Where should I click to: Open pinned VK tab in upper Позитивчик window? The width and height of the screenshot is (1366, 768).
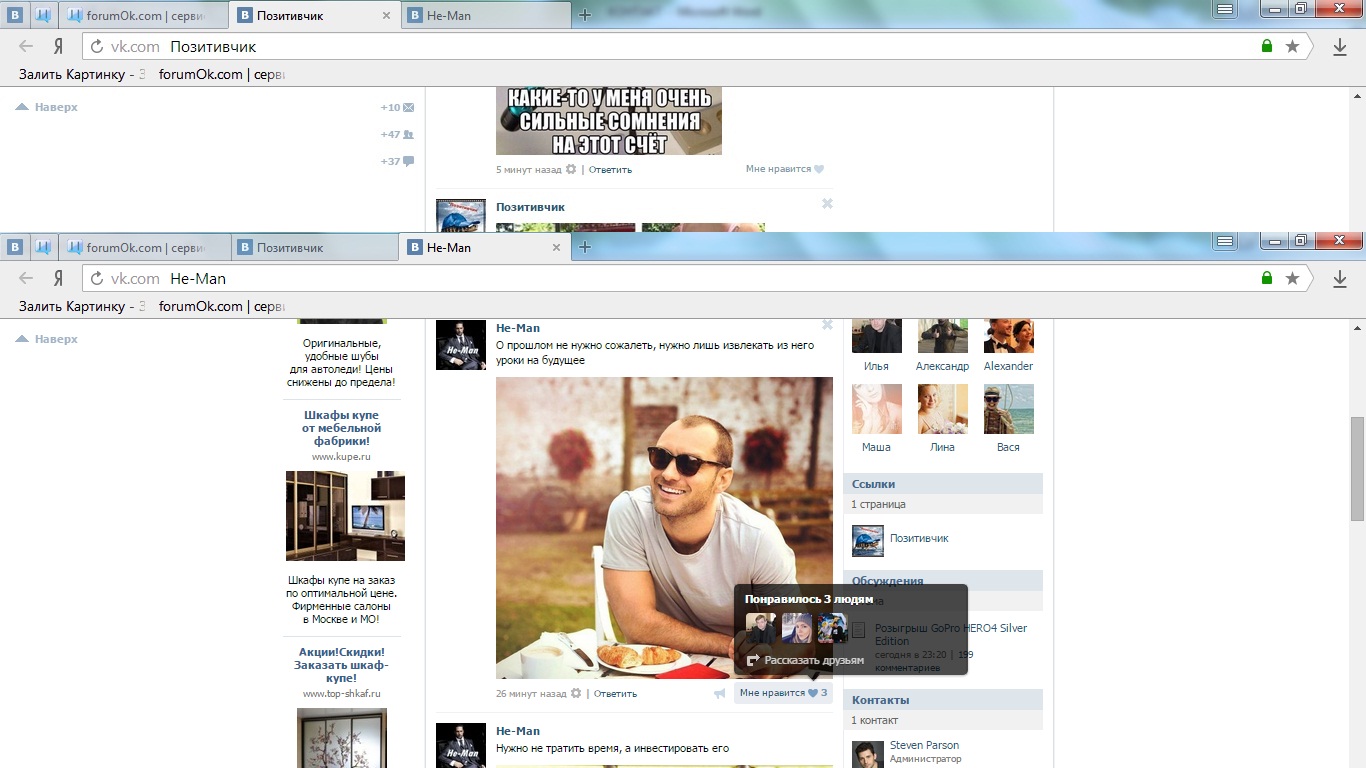click(x=16, y=15)
